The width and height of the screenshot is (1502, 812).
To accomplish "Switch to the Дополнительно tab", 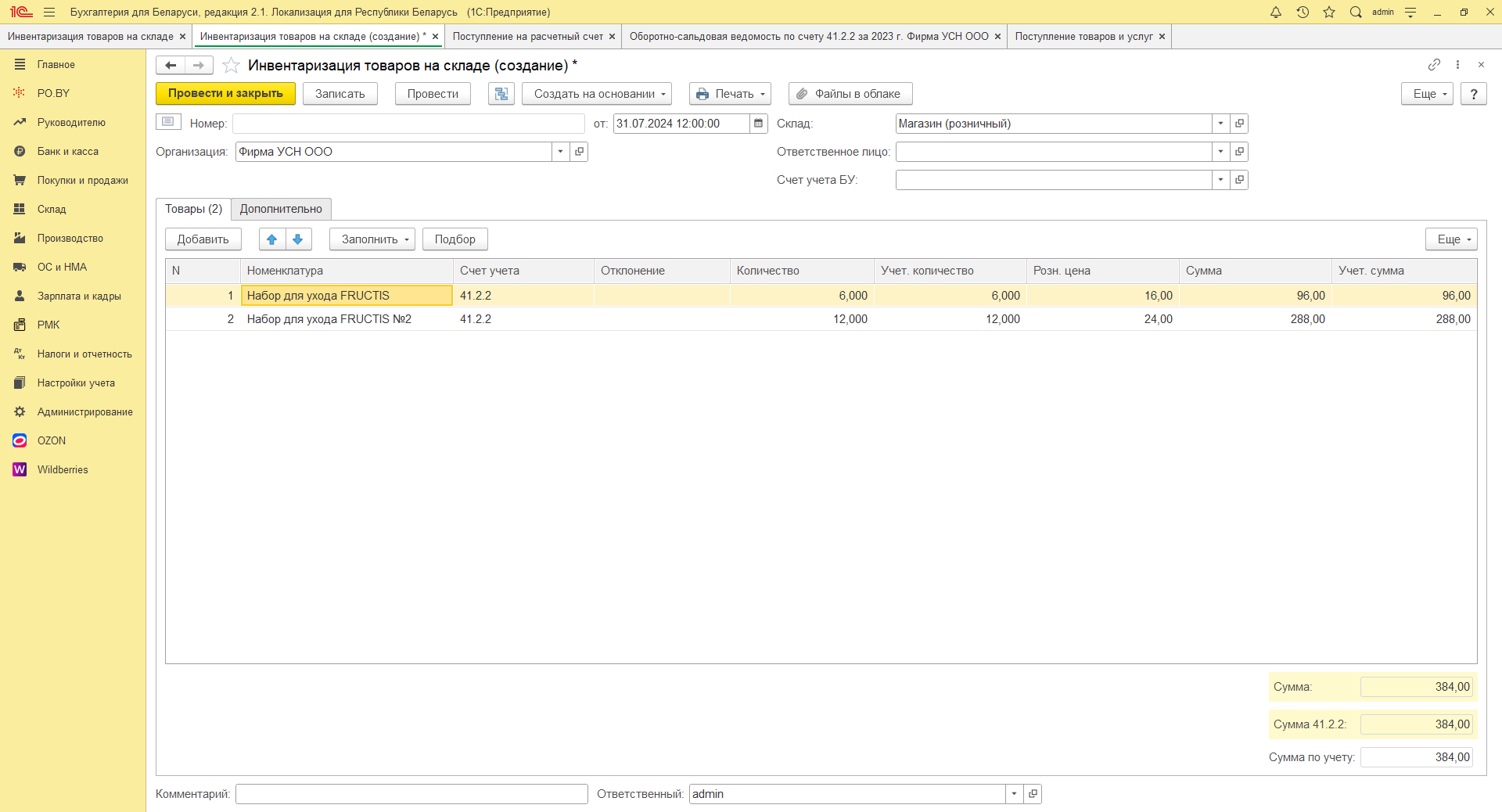I will [281, 209].
